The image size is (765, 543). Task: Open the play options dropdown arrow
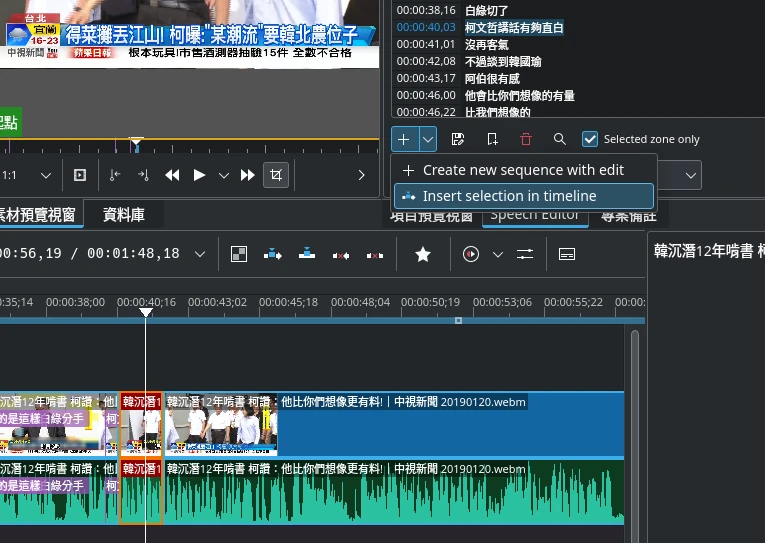pos(224,175)
